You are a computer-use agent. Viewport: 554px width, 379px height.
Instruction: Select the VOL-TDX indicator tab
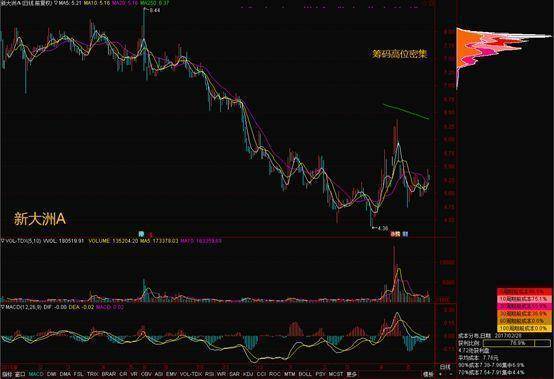(191, 374)
